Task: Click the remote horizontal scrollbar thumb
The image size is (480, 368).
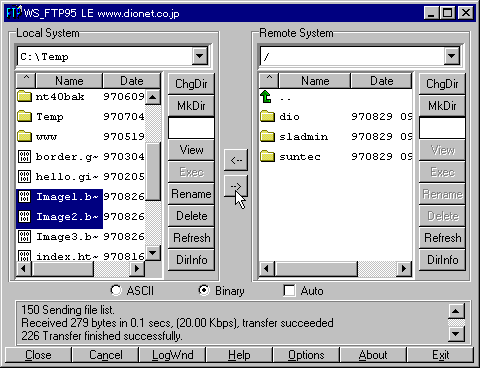Action: pos(316,268)
